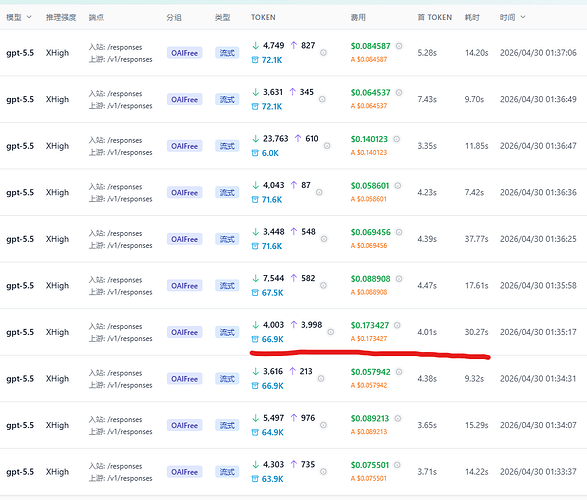The height and width of the screenshot is (500, 587).
Task: Open cost info icon beside $0.058601
Action: (x=398, y=186)
